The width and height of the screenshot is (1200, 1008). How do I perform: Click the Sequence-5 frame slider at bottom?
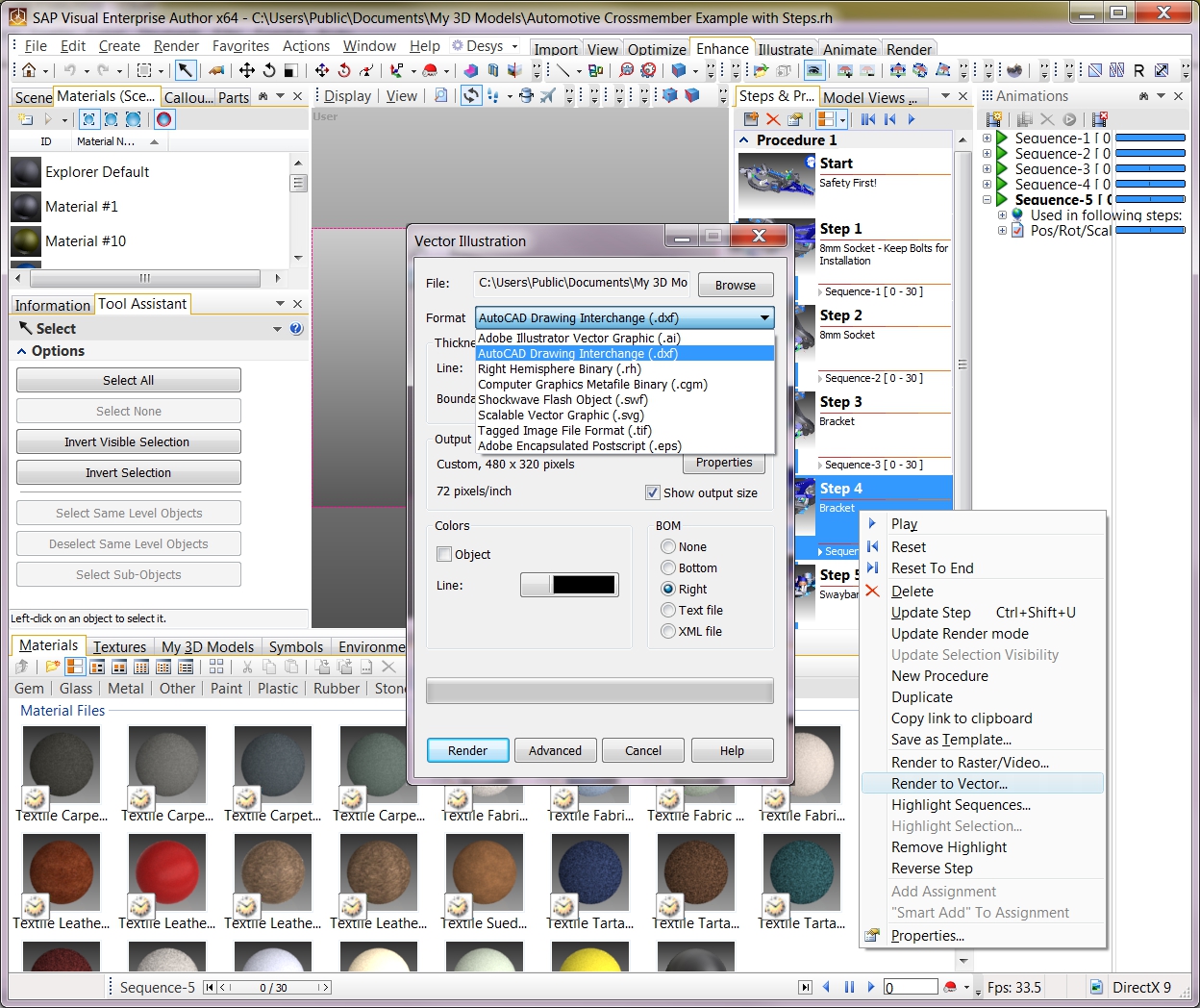(x=274, y=987)
